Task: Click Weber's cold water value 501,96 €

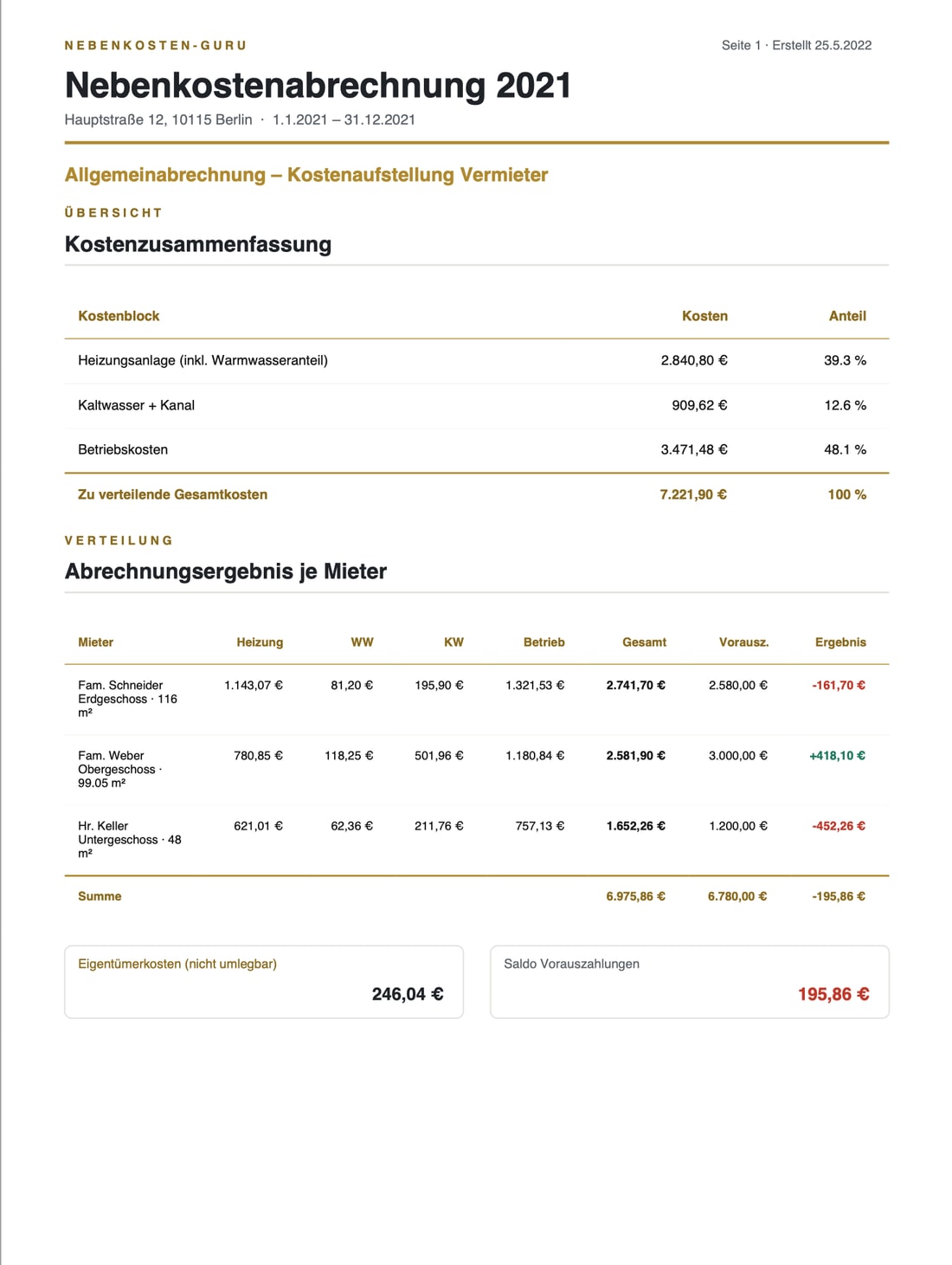Action: (439, 756)
